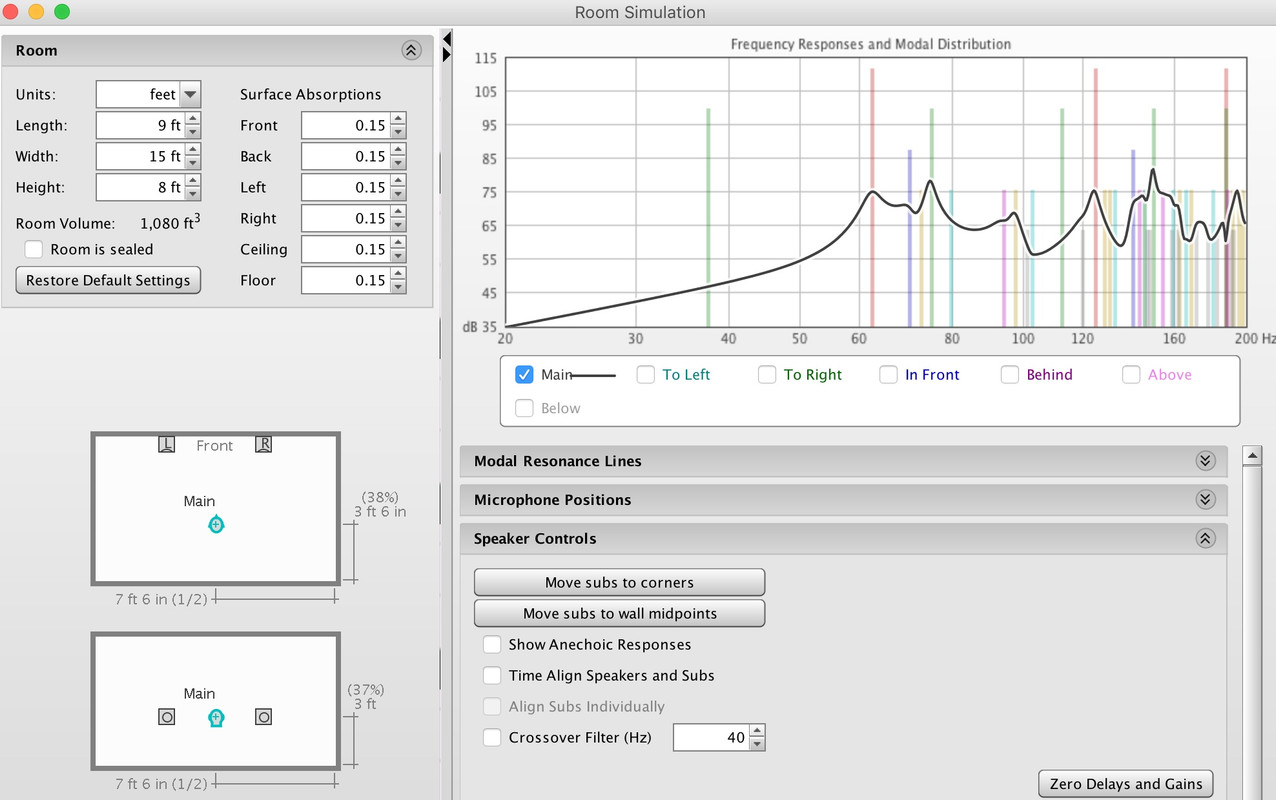This screenshot has height=800, width=1276.
Task: Click the Front label in top room view
Action: [x=214, y=446]
